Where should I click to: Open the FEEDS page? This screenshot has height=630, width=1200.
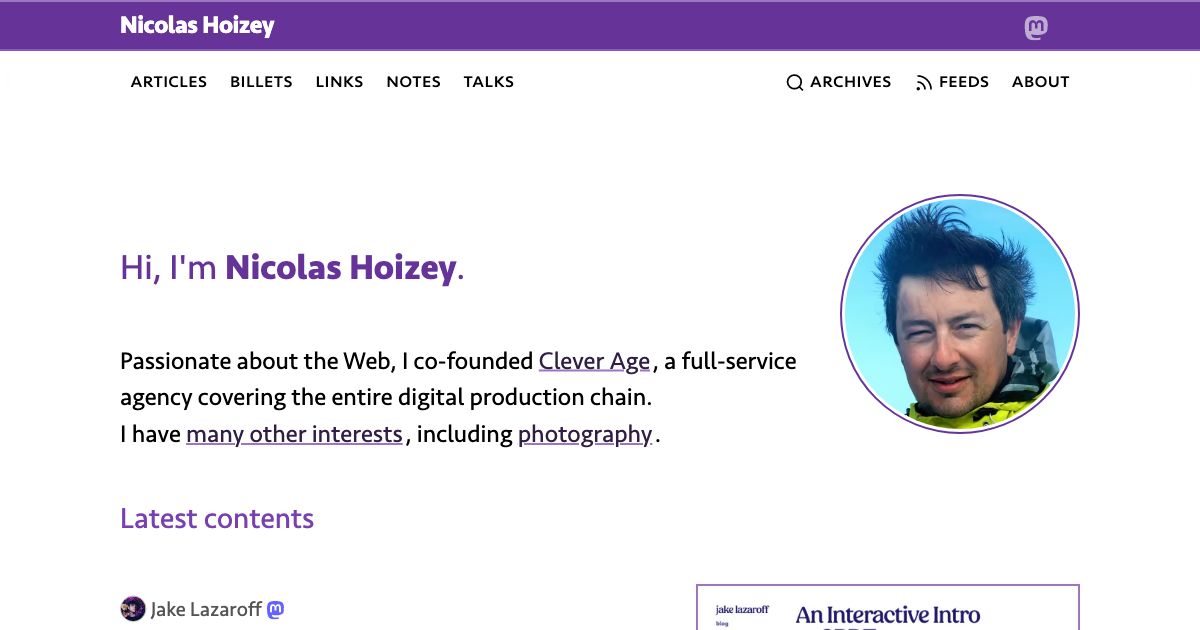963,82
